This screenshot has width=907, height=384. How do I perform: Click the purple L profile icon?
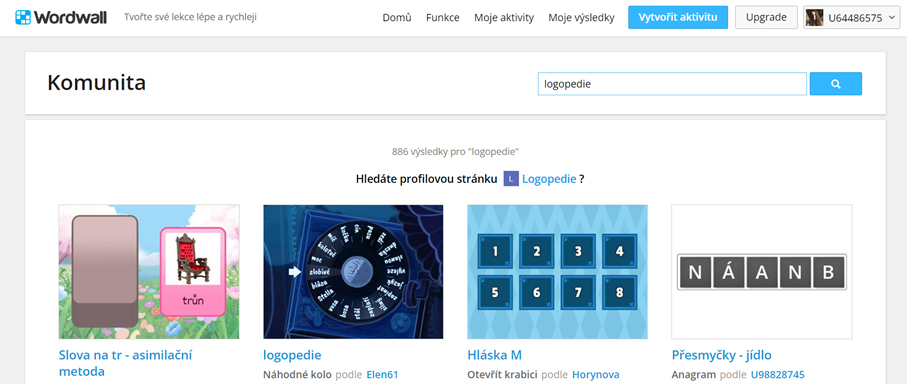coord(510,179)
